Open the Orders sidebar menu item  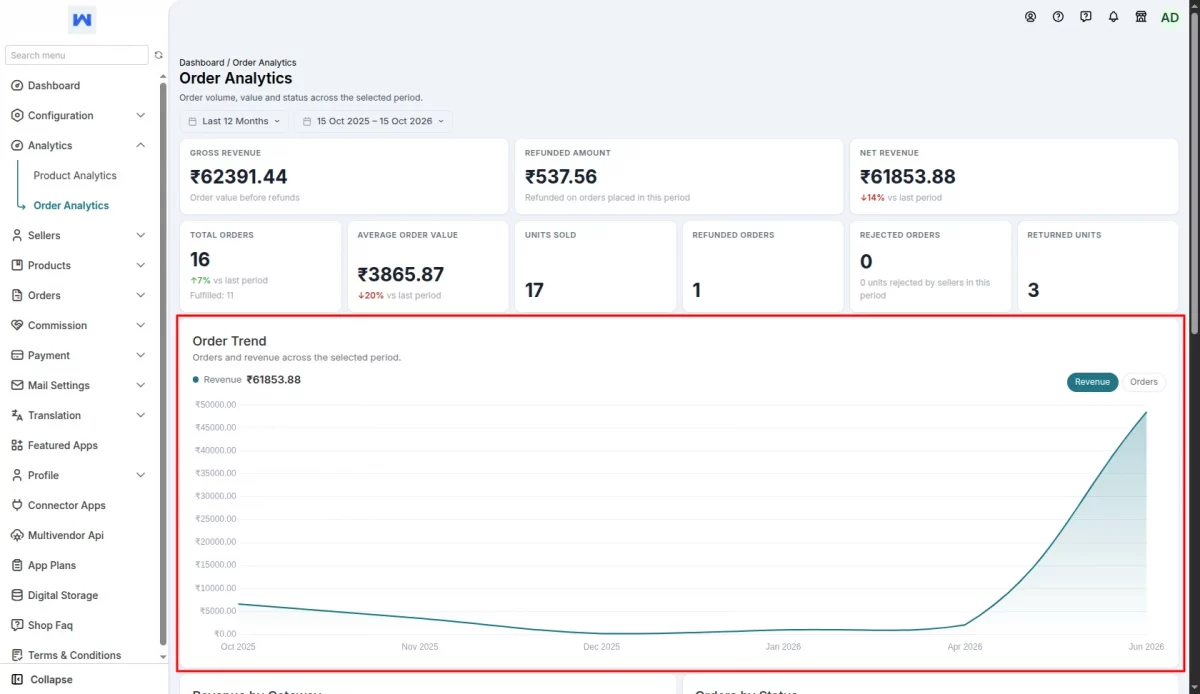pos(79,296)
